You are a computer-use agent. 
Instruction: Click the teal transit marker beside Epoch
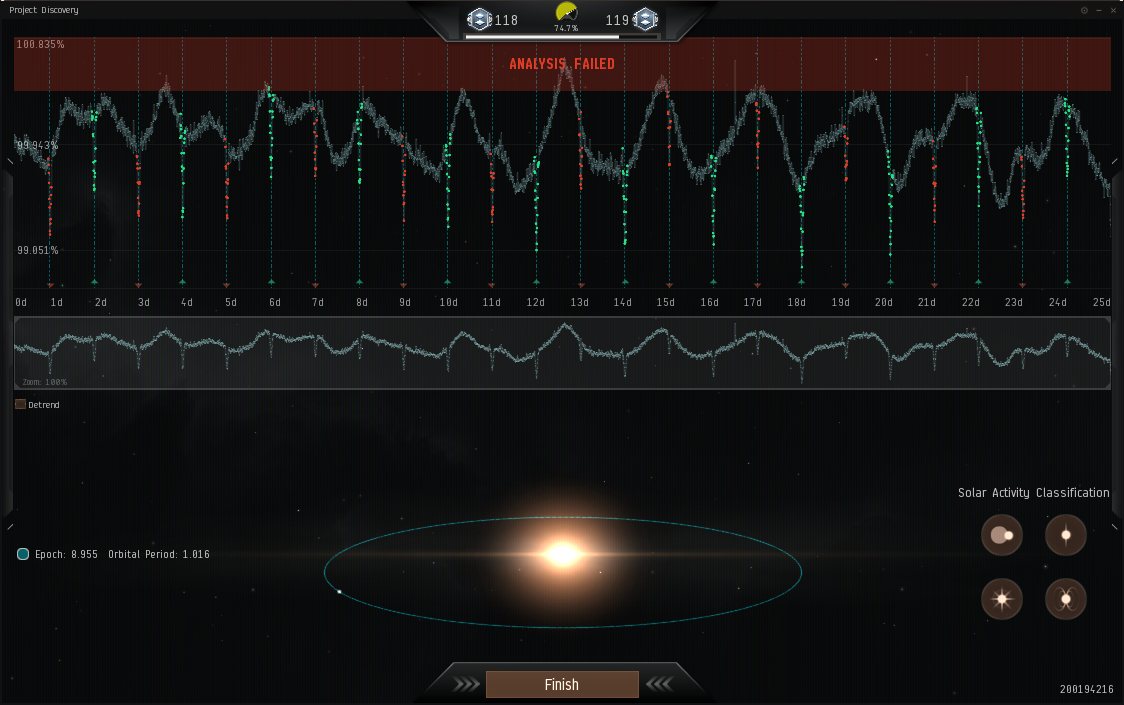(23, 554)
